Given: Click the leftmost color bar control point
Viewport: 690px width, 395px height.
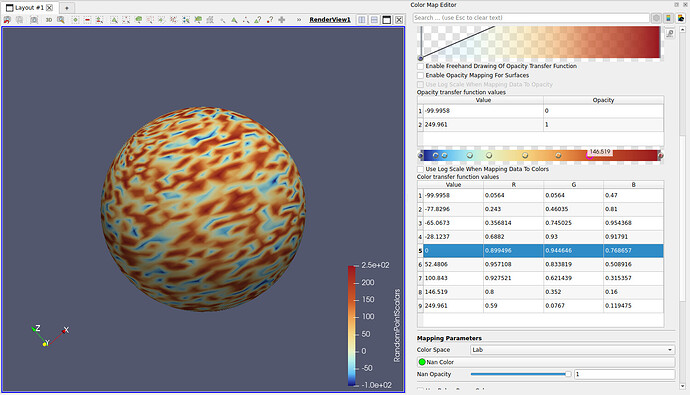Looking at the screenshot, I should (420, 155).
